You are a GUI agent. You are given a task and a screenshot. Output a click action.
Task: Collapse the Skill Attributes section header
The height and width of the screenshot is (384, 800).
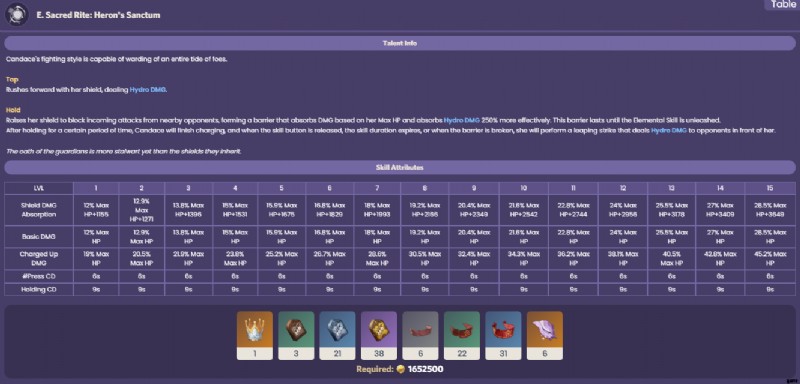pos(400,167)
